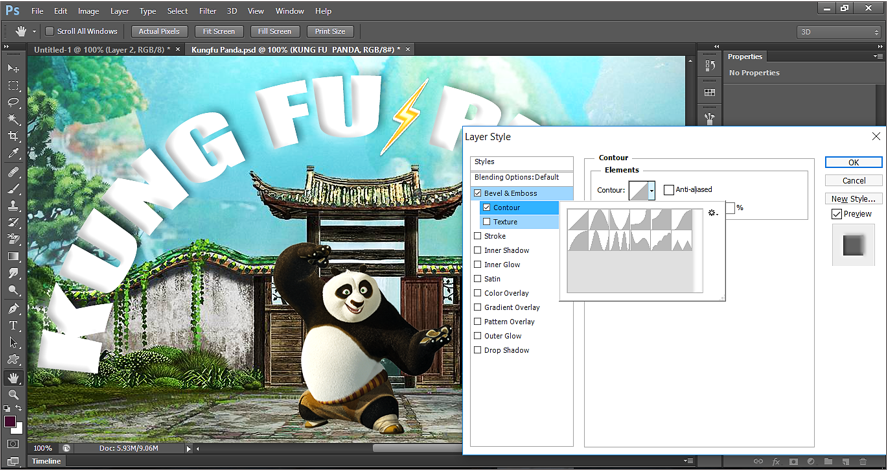Viewport: 889px width, 471px height.
Task: Enable the Inner Shadow checkbox
Action: (x=477, y=250)
